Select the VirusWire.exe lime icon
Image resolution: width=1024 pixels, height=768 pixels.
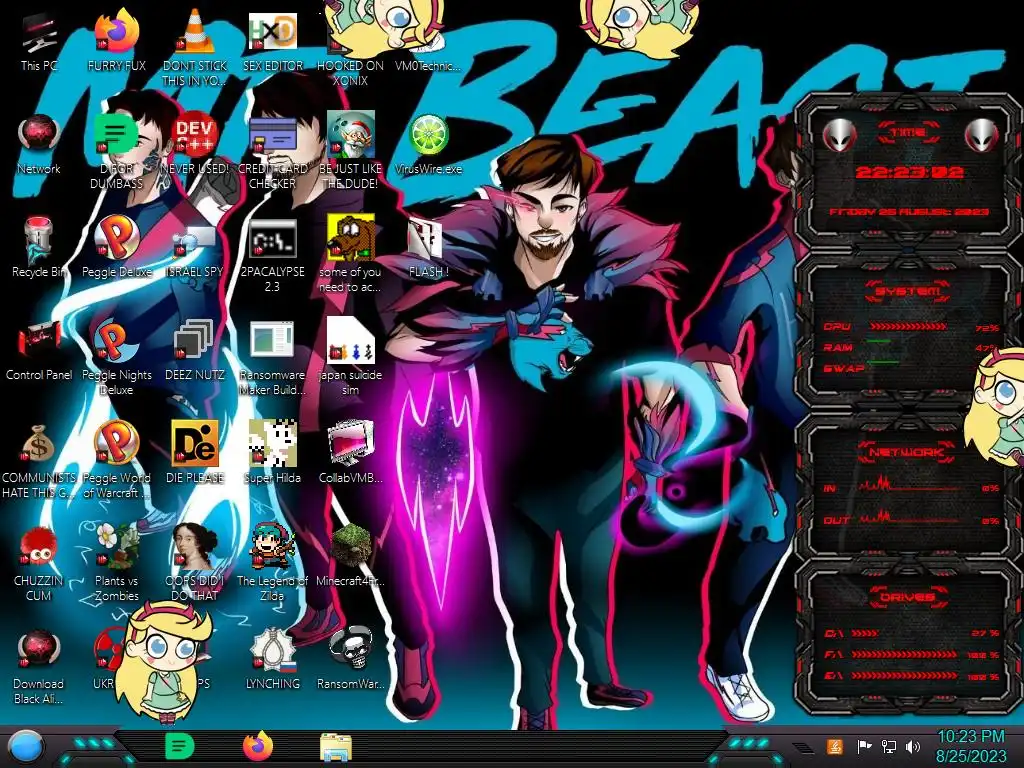pos(428,145)
